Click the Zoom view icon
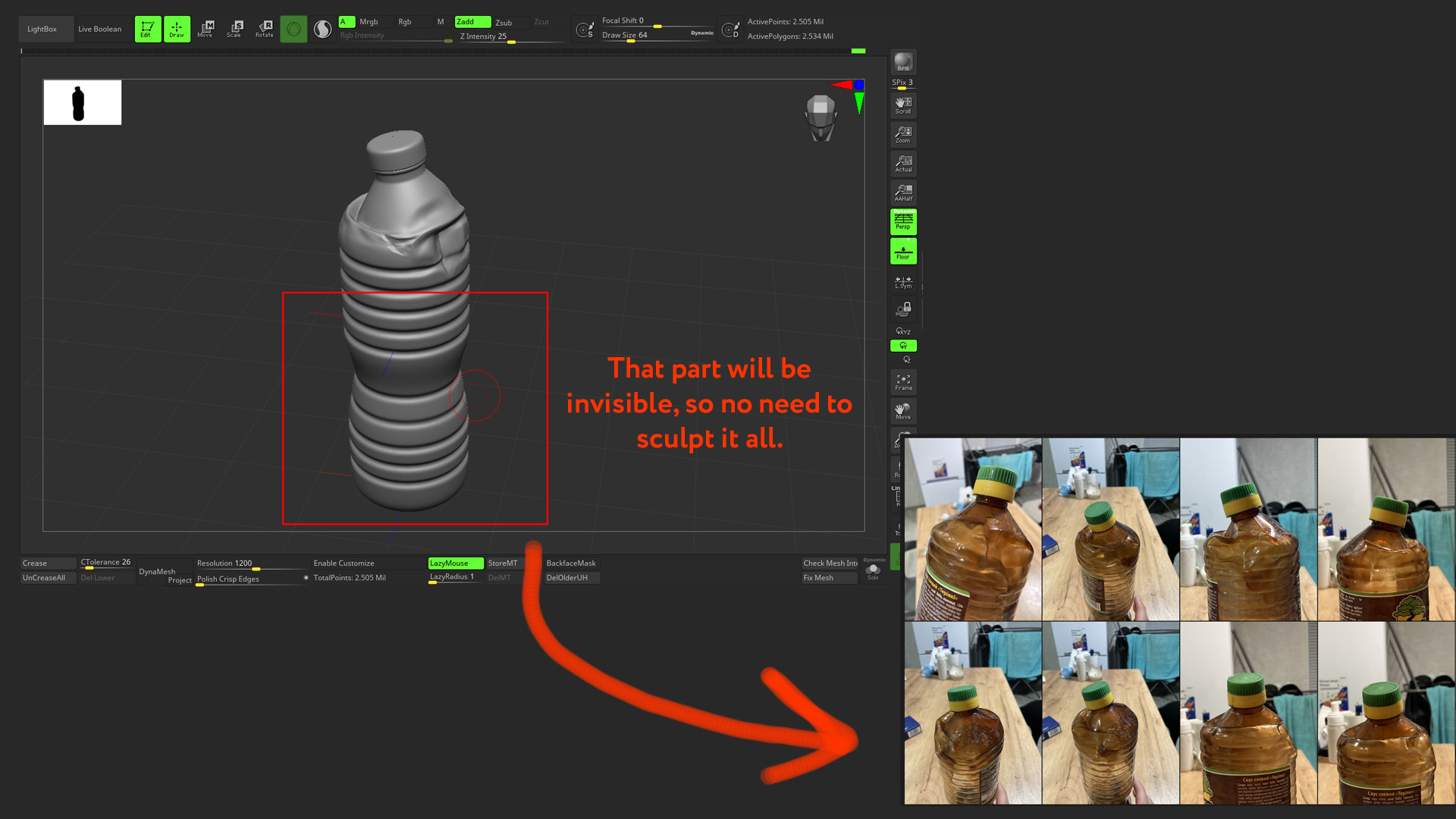Viewport: 1456px width, 819px height. [x=902, y=134]
